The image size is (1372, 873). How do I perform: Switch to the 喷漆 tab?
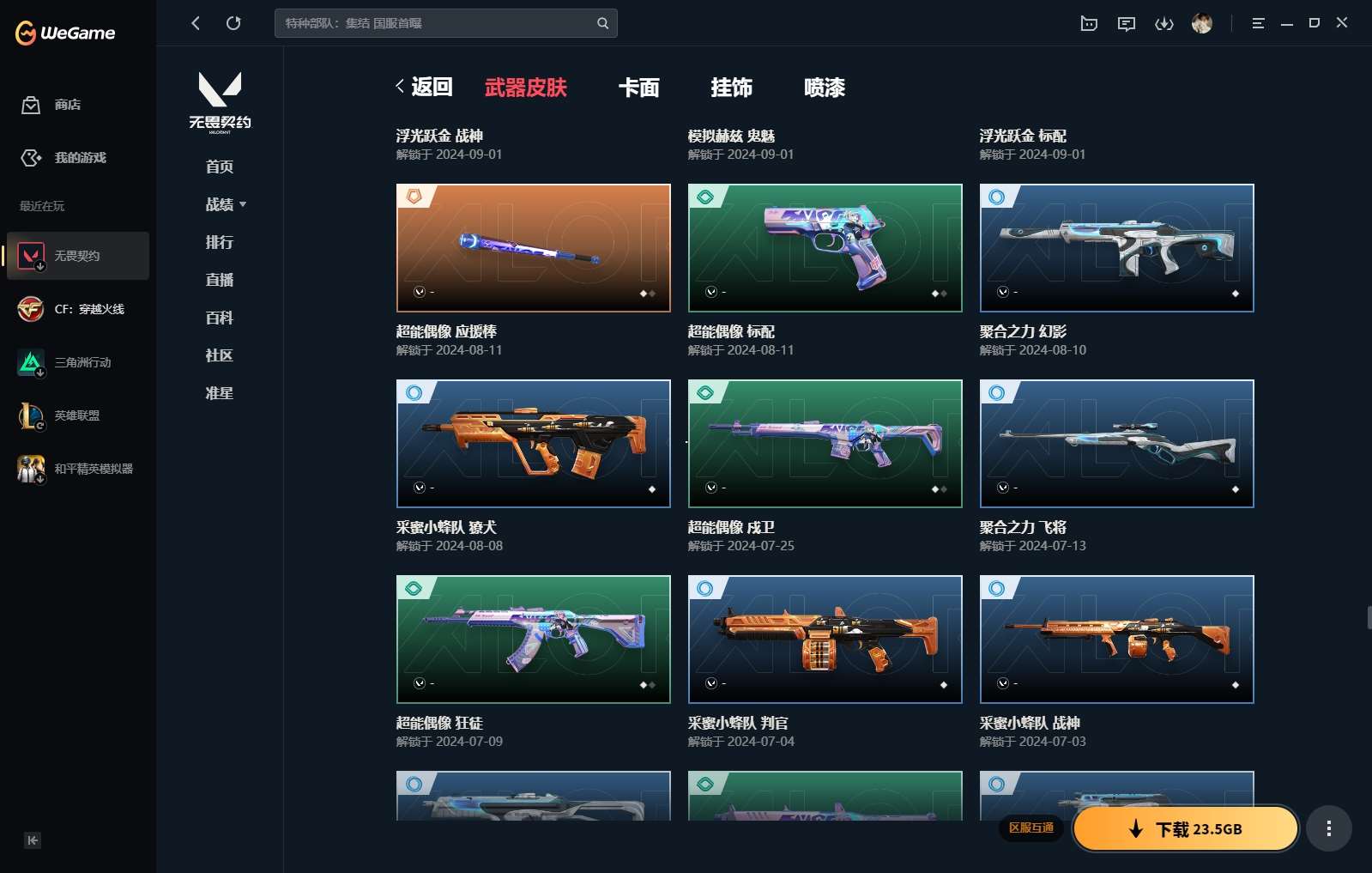click(824, 88)
